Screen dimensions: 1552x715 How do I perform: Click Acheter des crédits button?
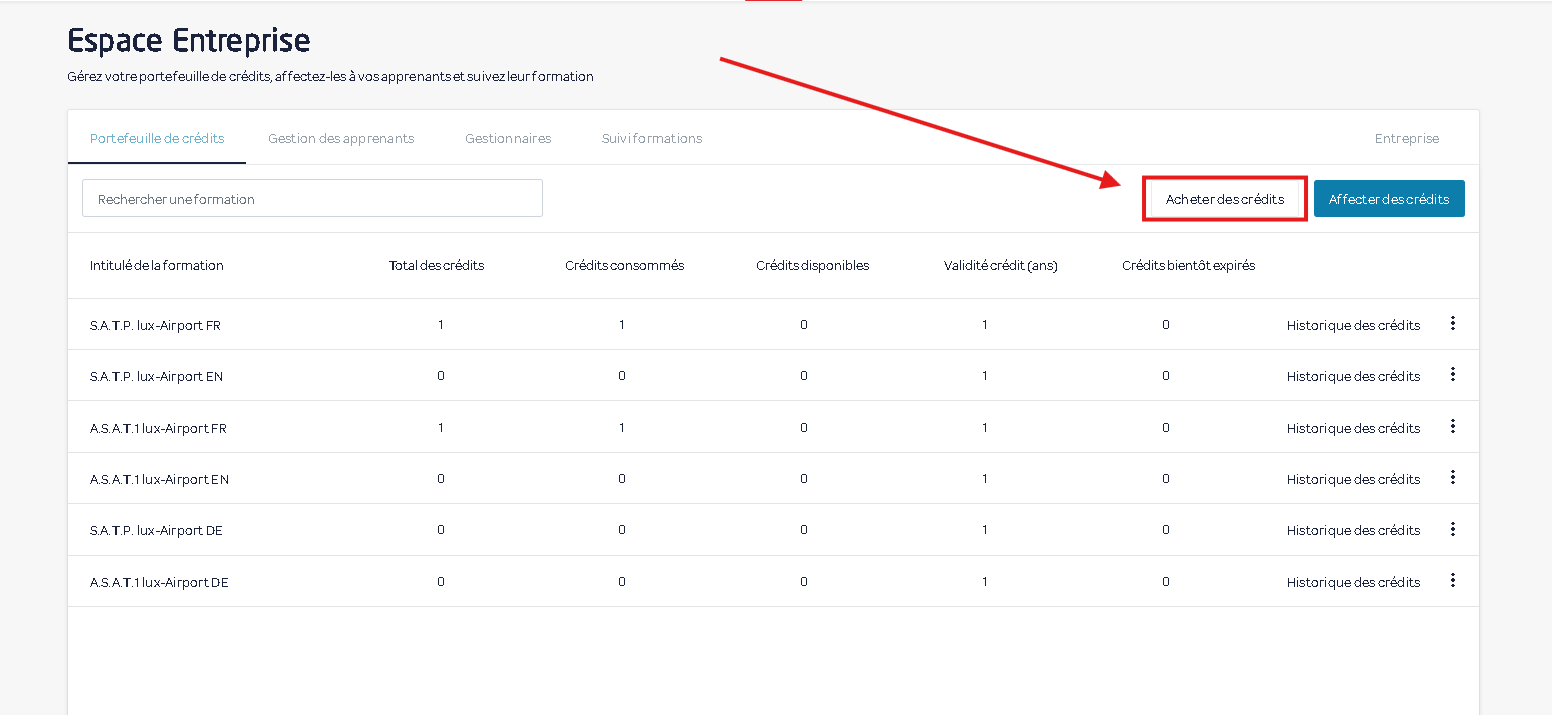point(1225,199)
